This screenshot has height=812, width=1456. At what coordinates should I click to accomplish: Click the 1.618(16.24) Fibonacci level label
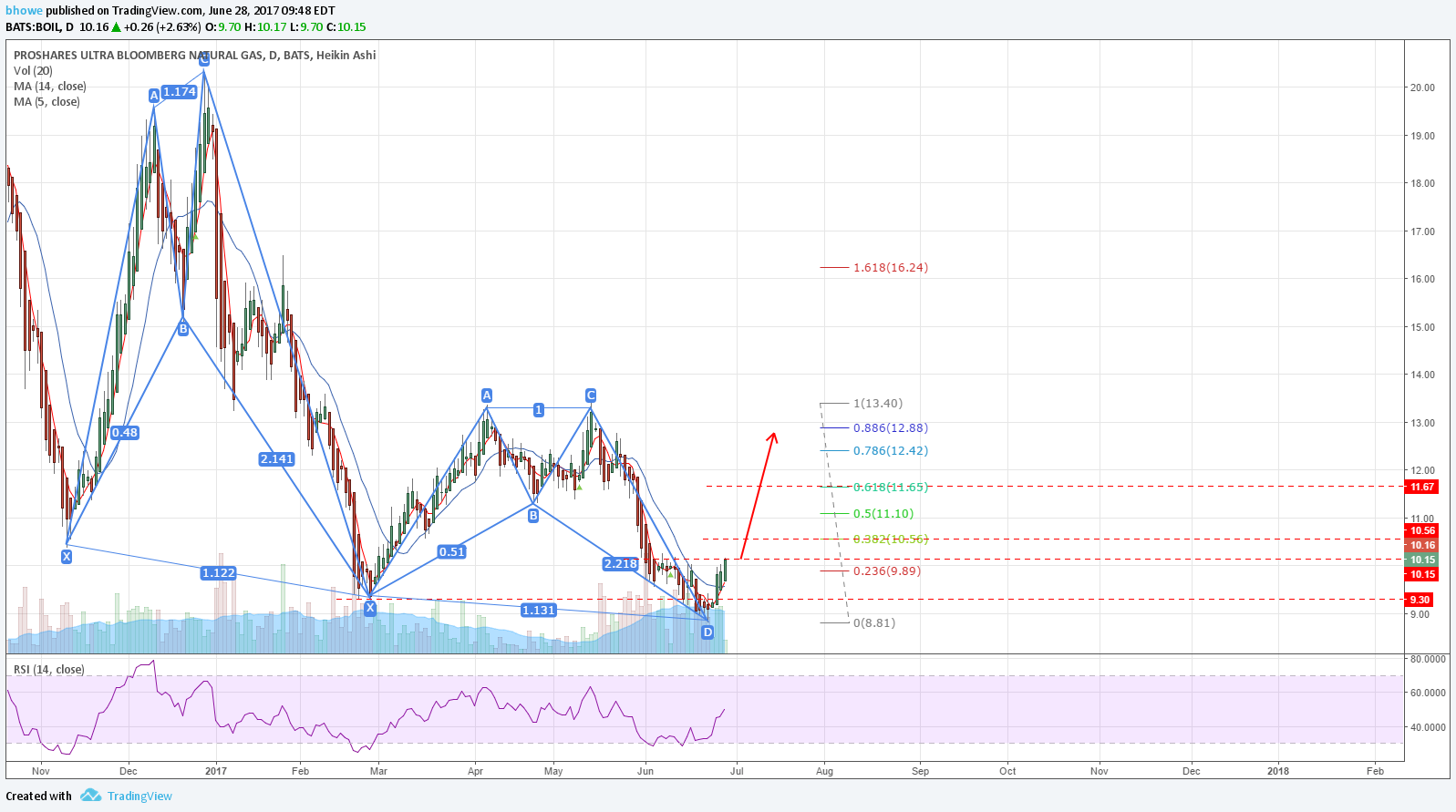pyautogui.click(x=891, y=267)
